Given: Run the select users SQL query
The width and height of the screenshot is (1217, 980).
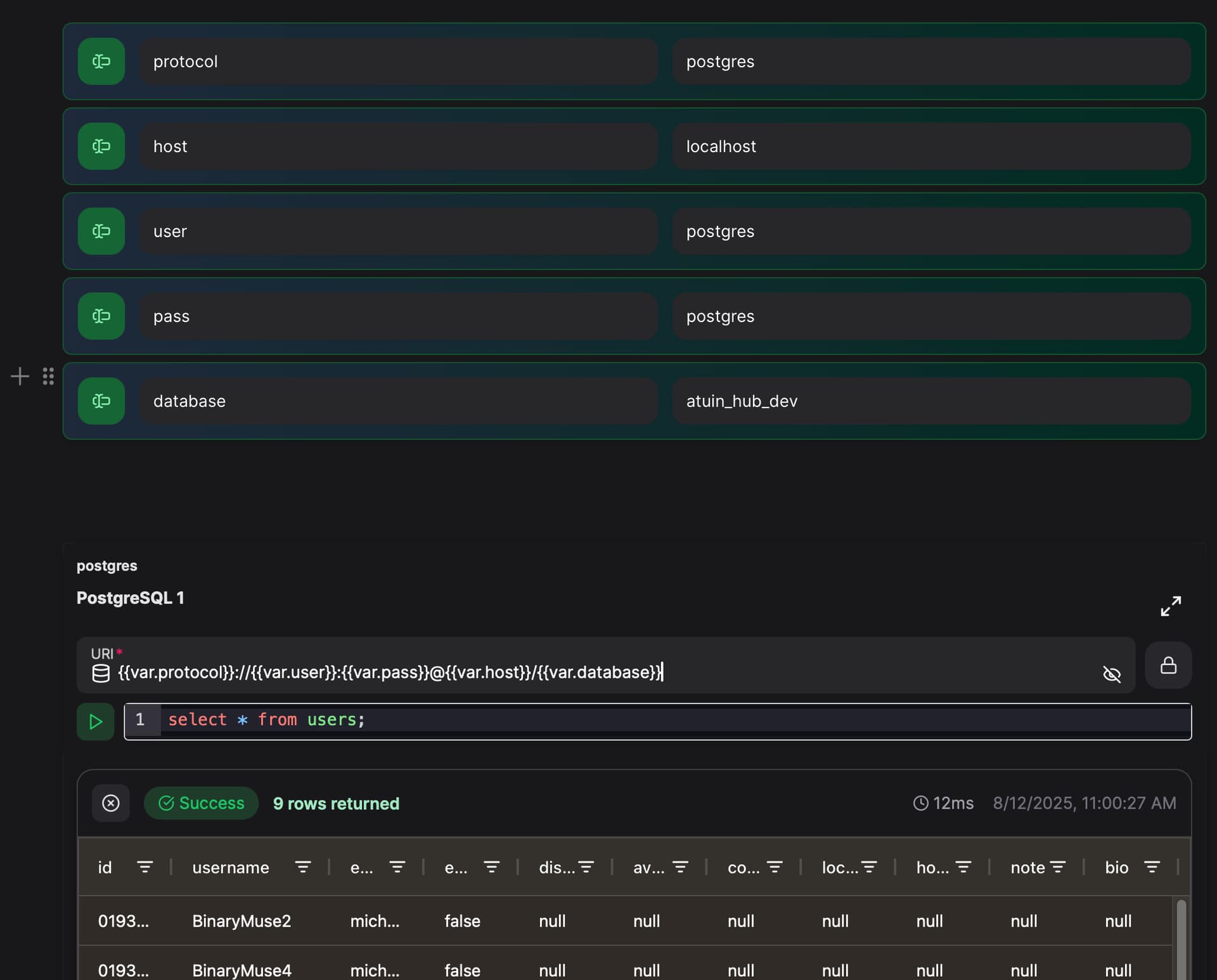Looking at the screenshot, I should click(x=96, y=721).
